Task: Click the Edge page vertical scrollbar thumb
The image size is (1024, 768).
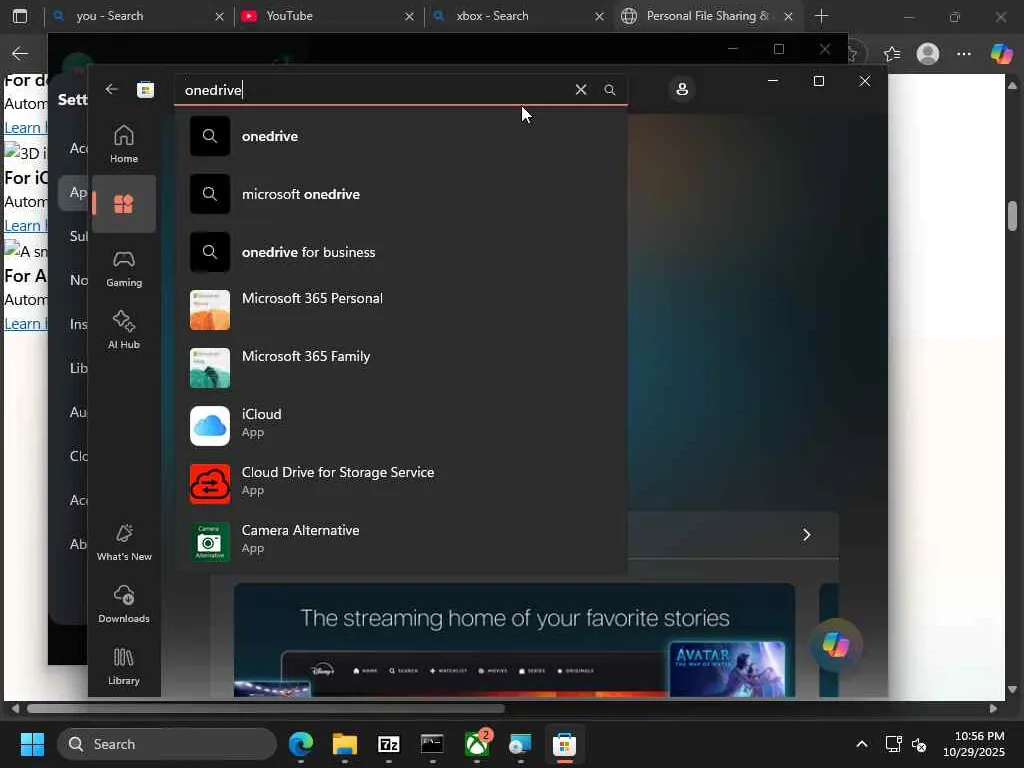Action: click(x=1012, y=216)
